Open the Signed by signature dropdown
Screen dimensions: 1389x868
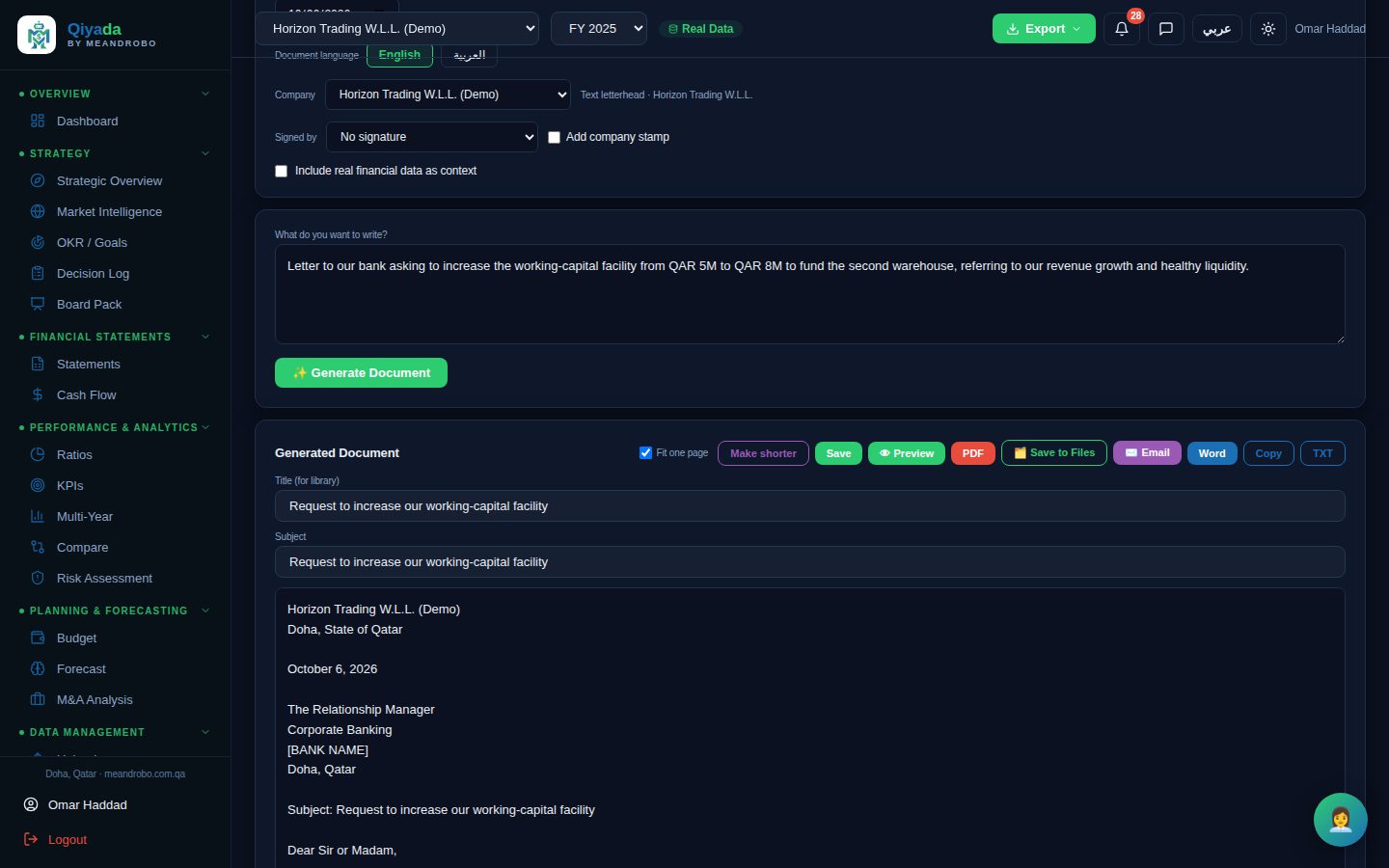pos(432,137)
